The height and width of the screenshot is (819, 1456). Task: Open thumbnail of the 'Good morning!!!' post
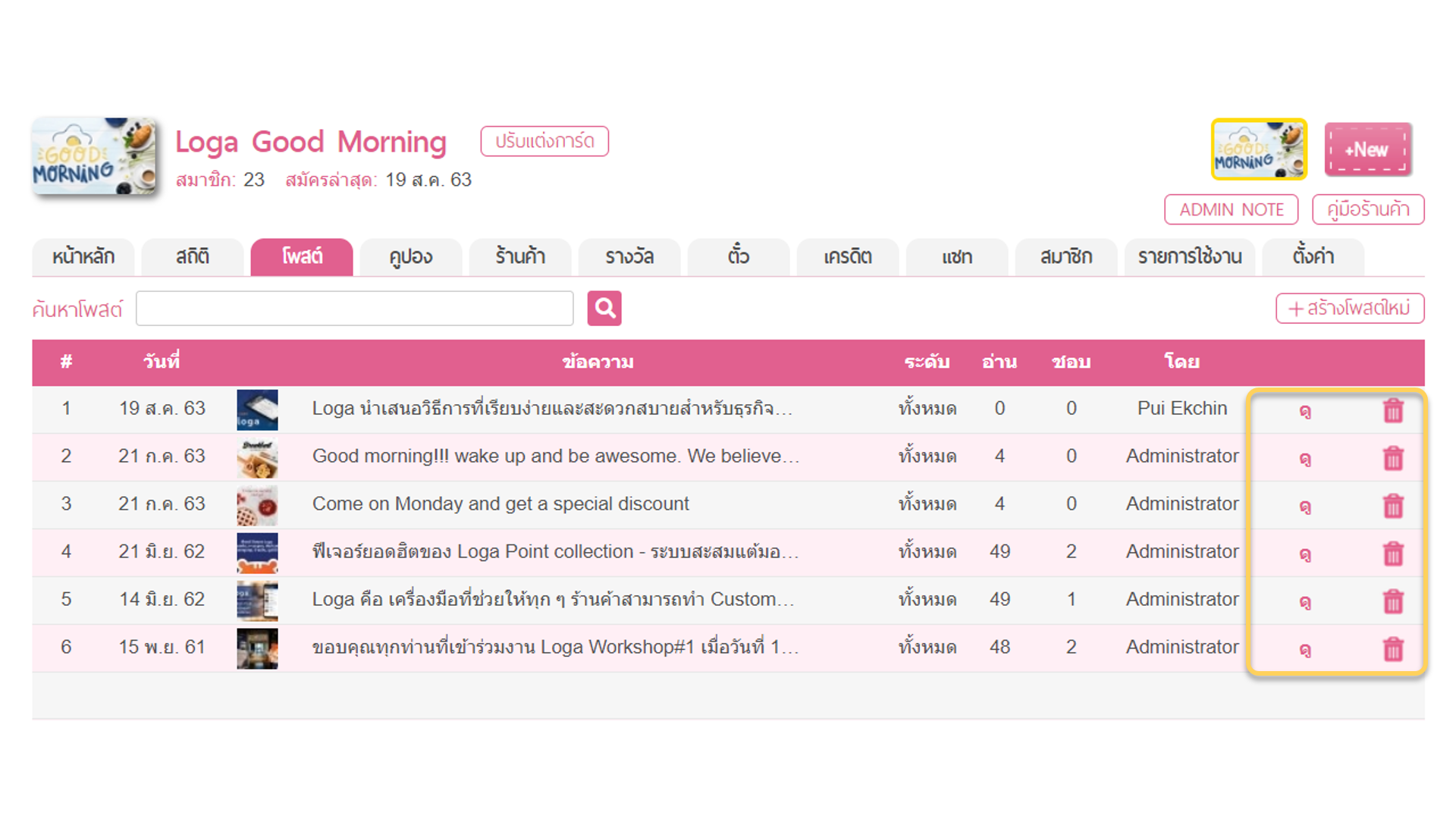tap(257, 457)
